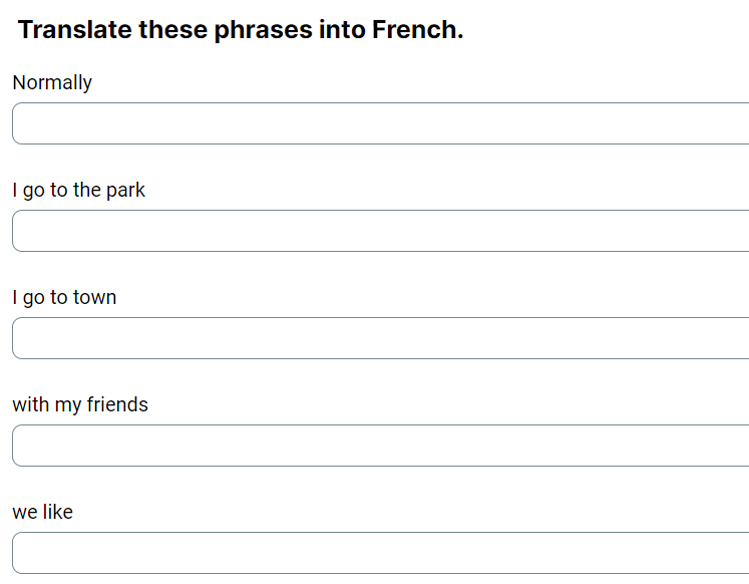Image resolution: width=749 pixels, height=584 pixels.
Task: Click the "with my friends" translation field
Action: point(380,445)
